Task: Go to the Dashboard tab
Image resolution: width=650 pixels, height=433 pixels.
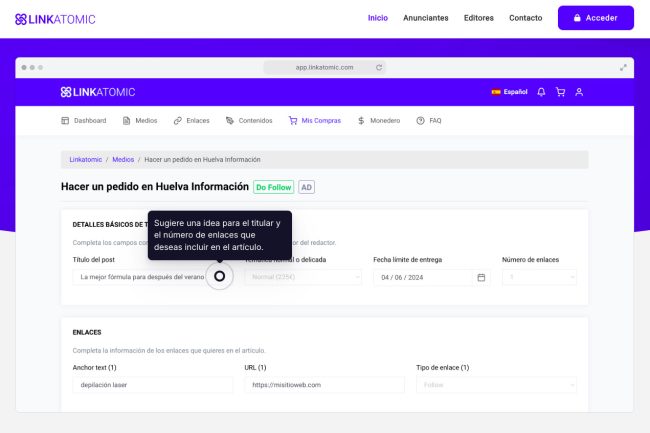Action: pos(84,120)
